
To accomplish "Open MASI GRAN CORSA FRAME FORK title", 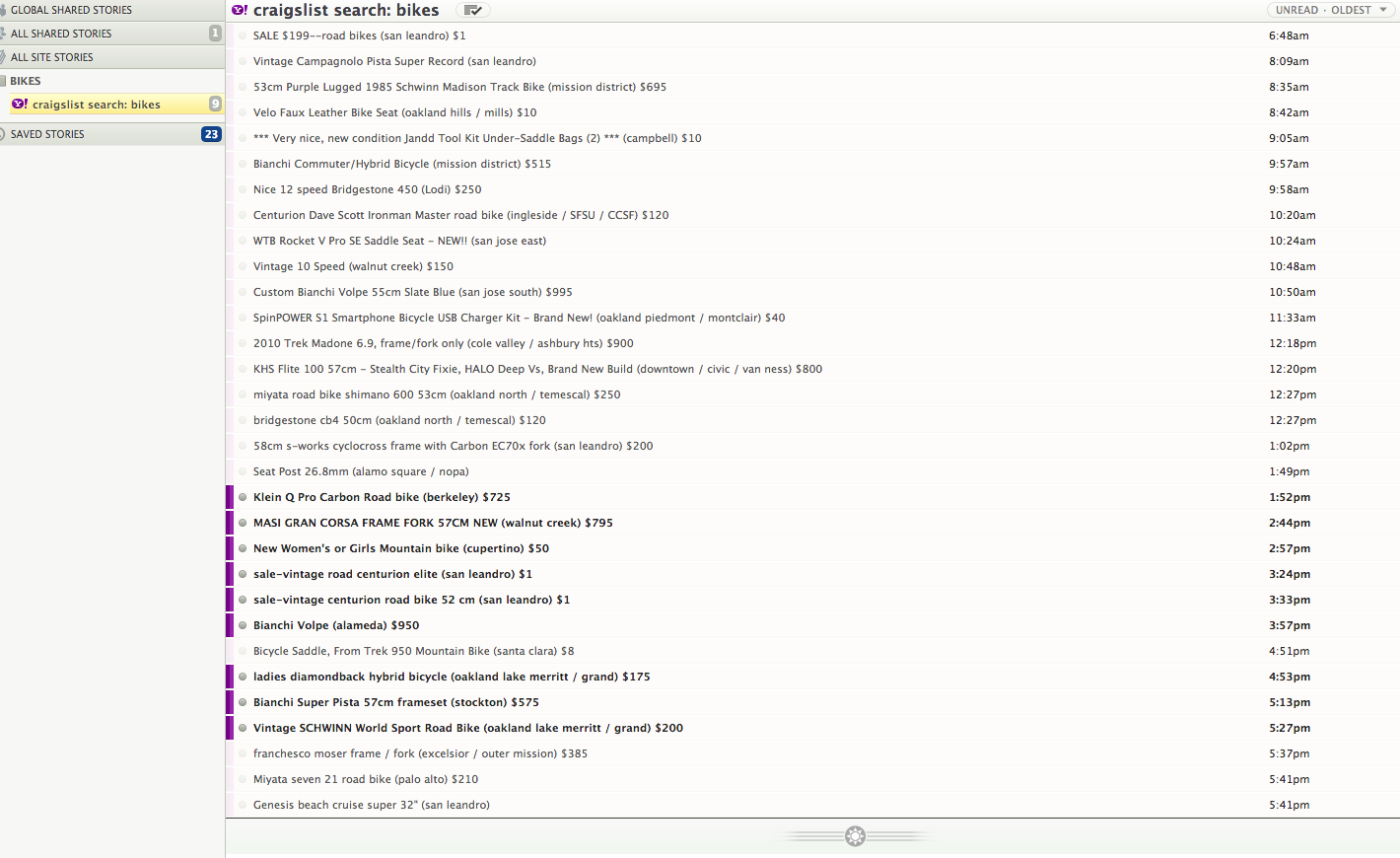I will coord(433,523).
